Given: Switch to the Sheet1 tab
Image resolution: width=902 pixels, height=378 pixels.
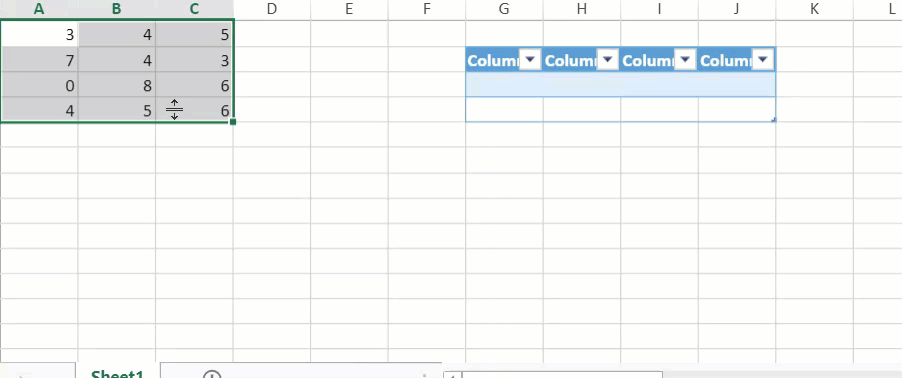Looking at the screenshot, I should [x=117, y=374].
